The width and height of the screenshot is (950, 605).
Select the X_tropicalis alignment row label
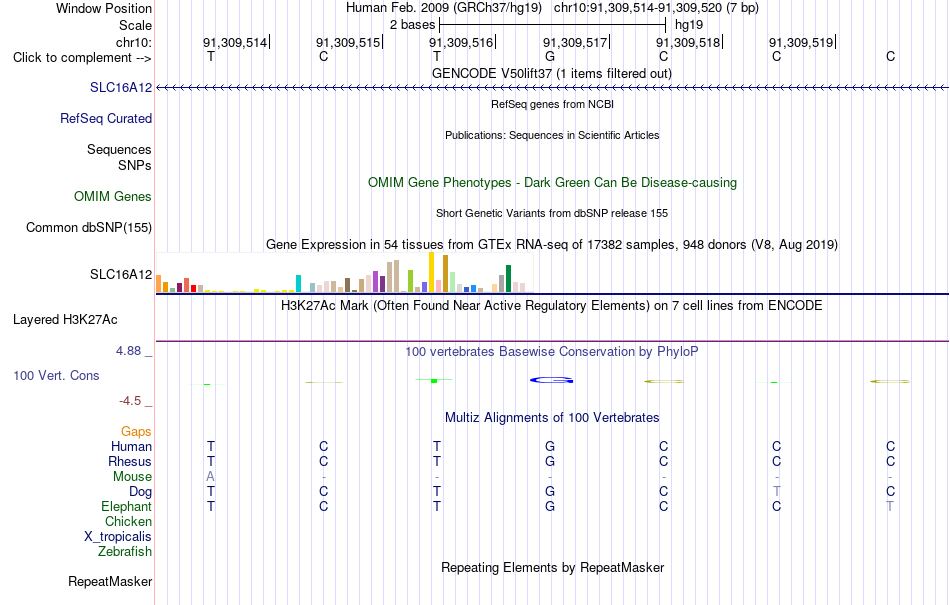click(x=118, y=537)
